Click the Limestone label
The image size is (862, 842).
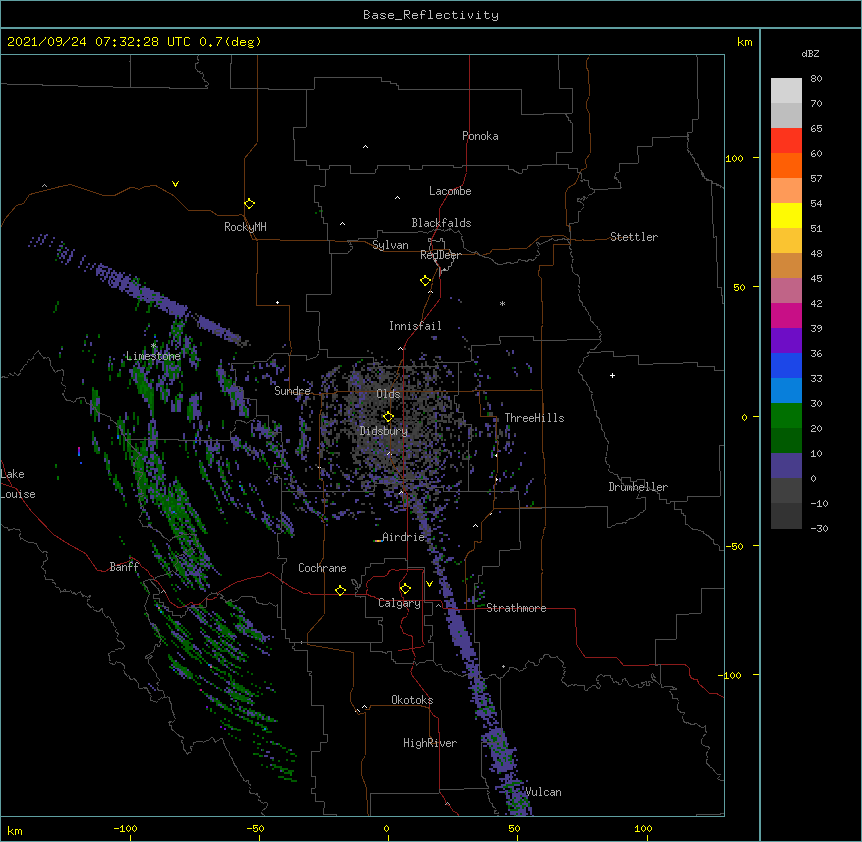click(x=153, y=356)
